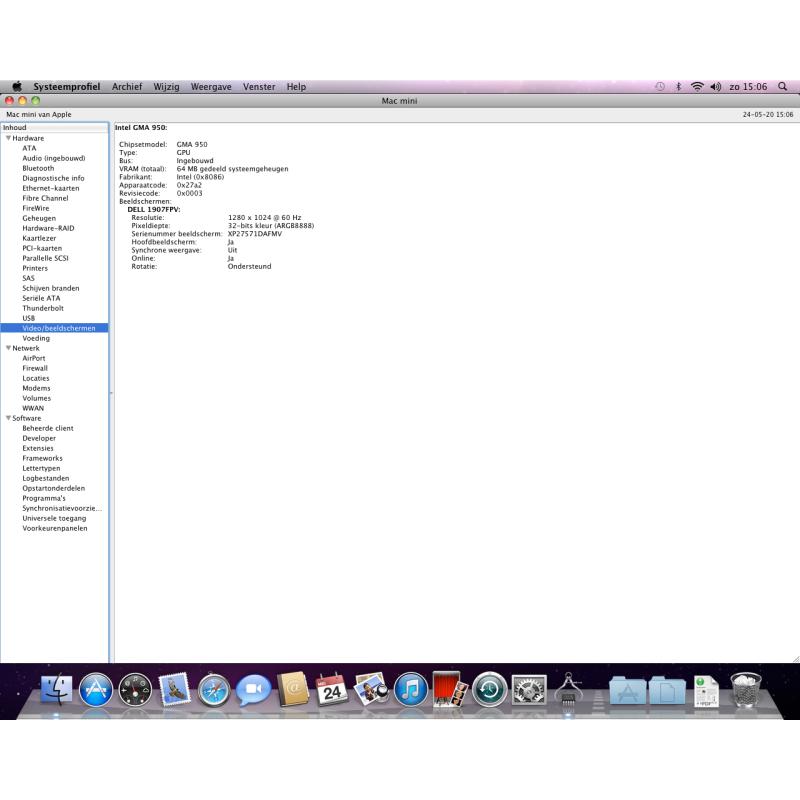This screenshot has width=800, height=800.
Task: Open the Apple menu
Action: click(x=17, y=86)
